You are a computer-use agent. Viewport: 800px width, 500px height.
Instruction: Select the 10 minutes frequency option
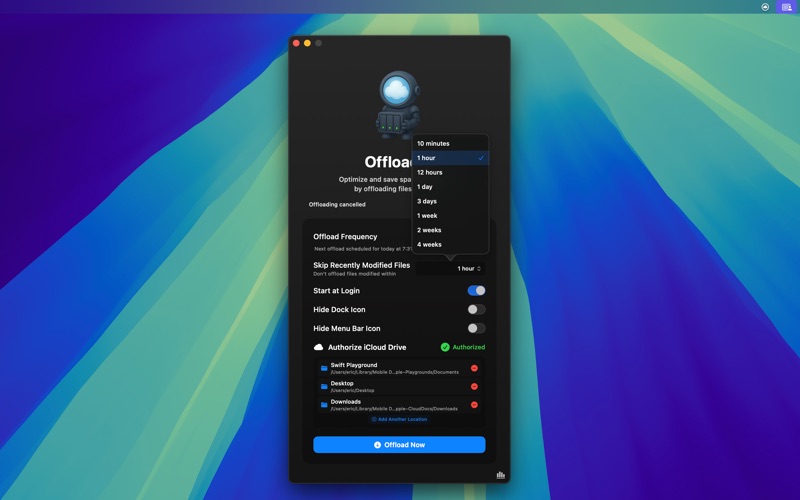pos(450,143)
